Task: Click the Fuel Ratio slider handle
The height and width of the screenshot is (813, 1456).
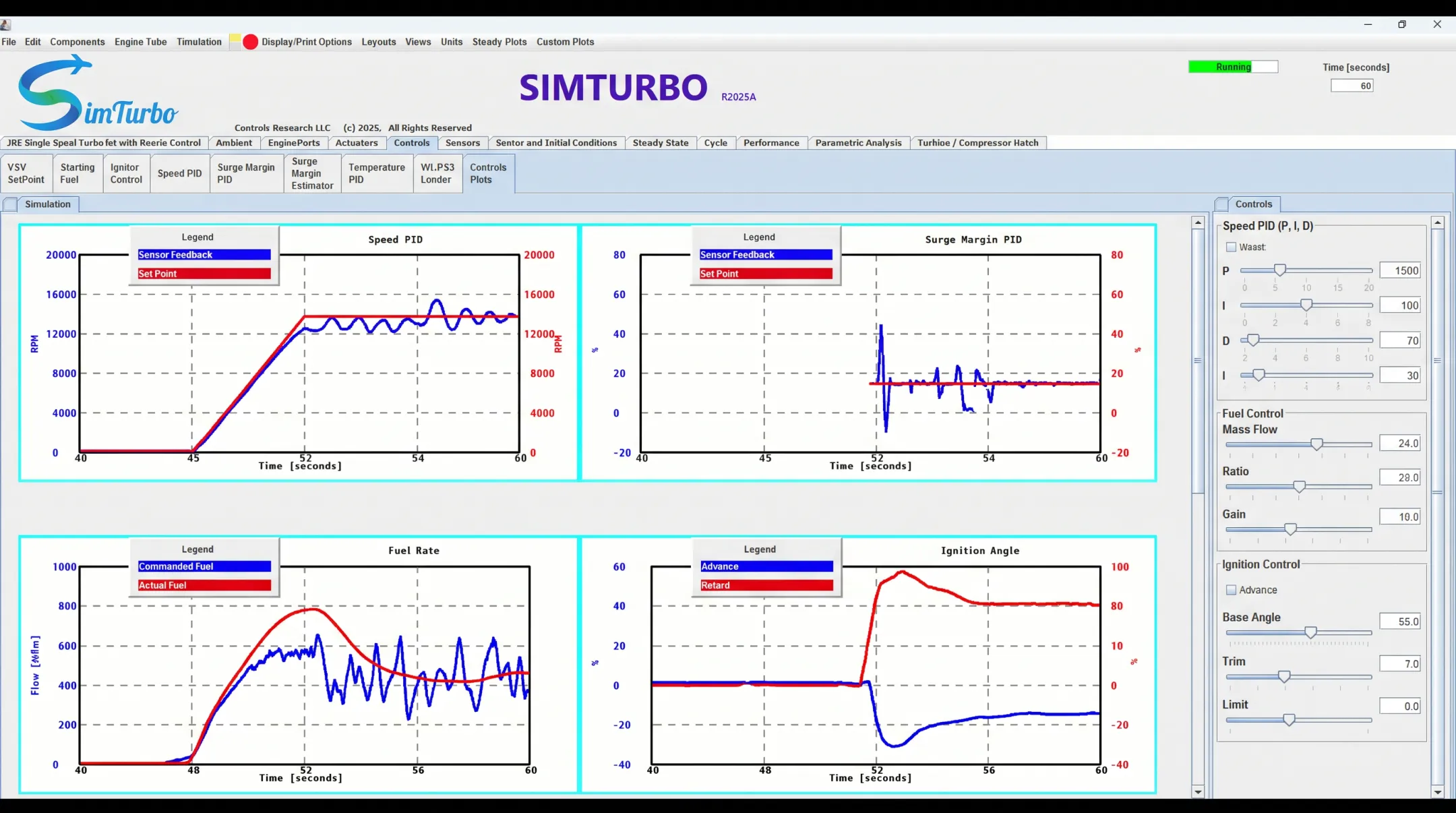Action: coord(1299,487)
